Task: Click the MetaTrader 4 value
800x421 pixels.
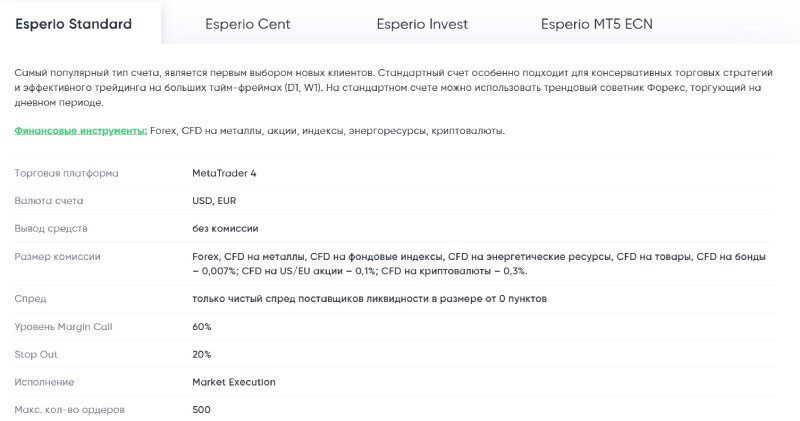Action: 224,173
